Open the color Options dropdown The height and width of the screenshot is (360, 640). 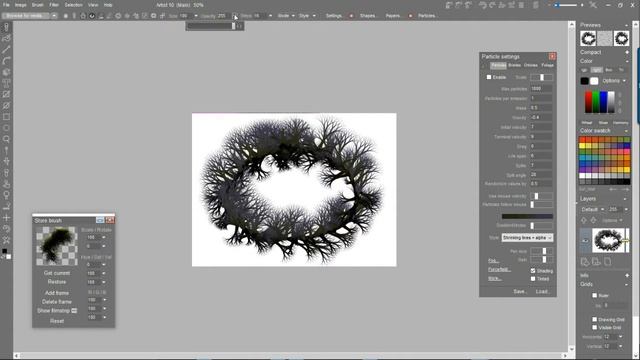click(614, 81)
